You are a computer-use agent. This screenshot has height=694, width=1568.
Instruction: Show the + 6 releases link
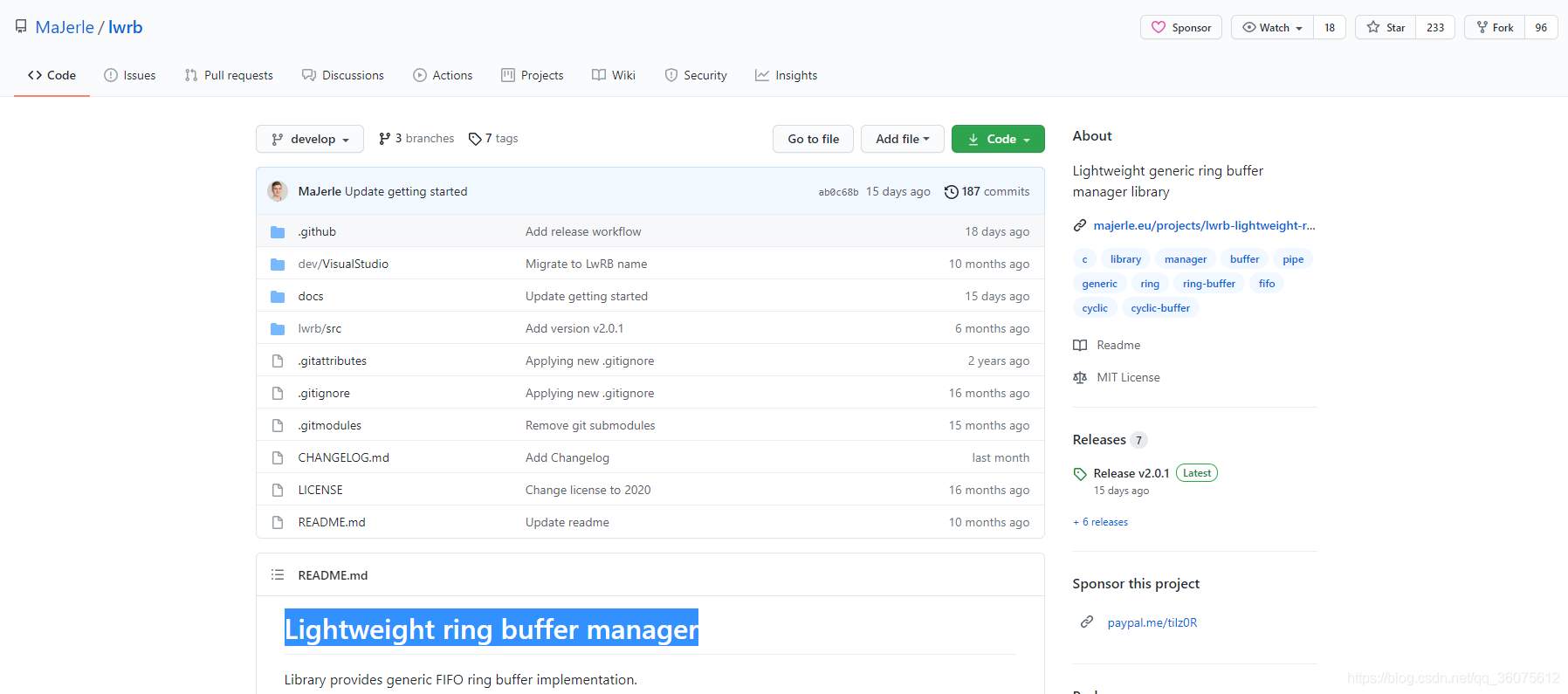coord(1100,522)
